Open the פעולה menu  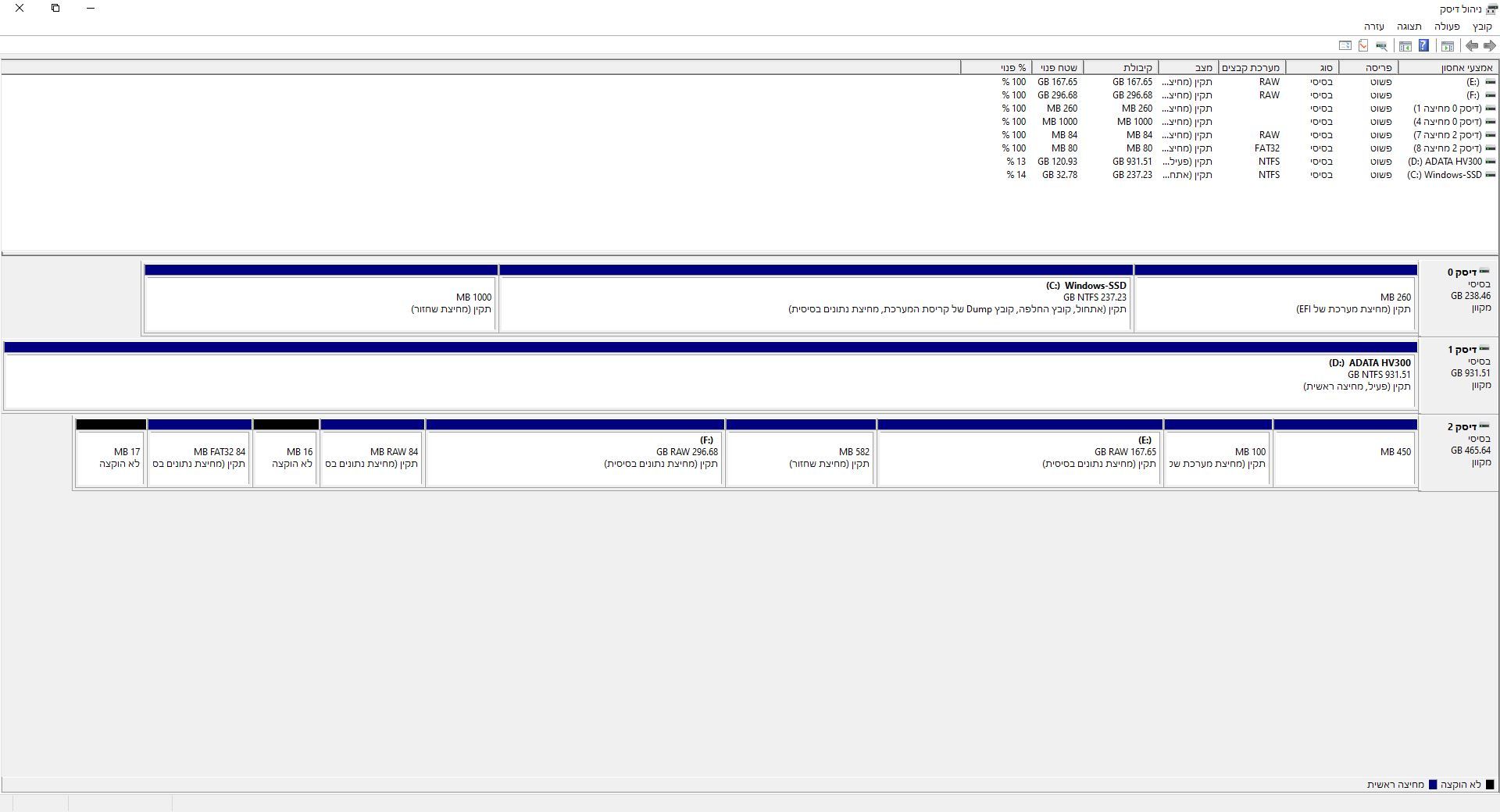[x=1447, y=27]
